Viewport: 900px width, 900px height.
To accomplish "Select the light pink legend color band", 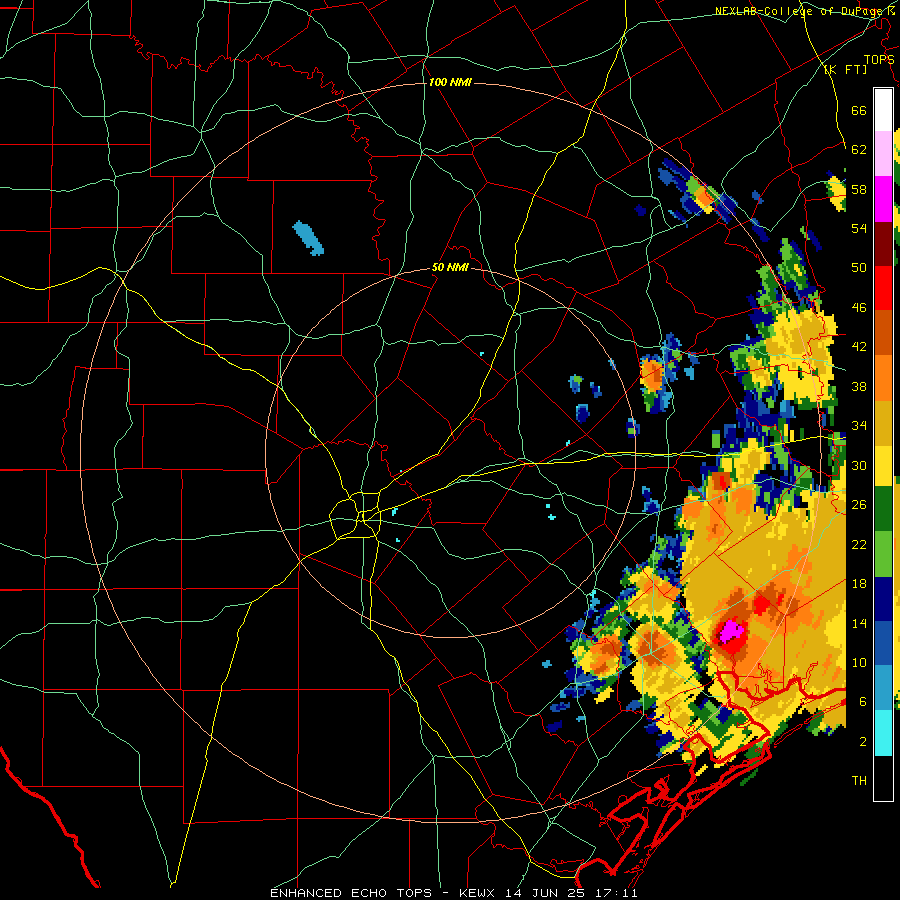I will pos(883,153).
